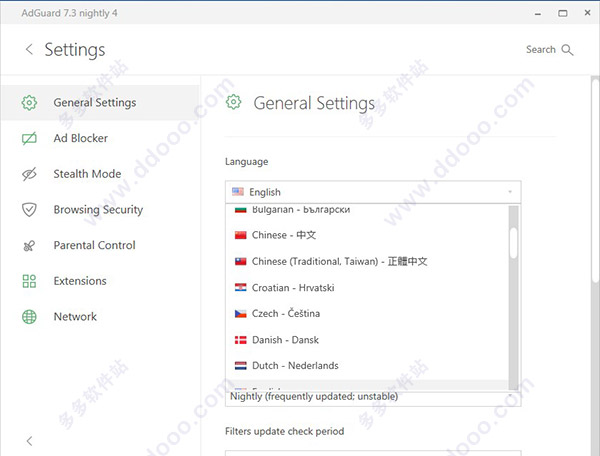Click the Bulgarian flag icon
600x456 pixels.
(x=240, y=210)
